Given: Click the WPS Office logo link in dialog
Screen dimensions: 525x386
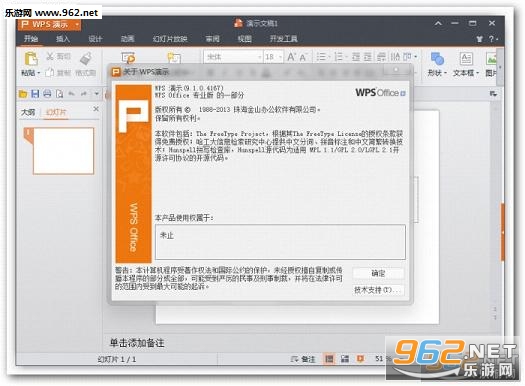Looking at the screenshot, I should (380, 92).
